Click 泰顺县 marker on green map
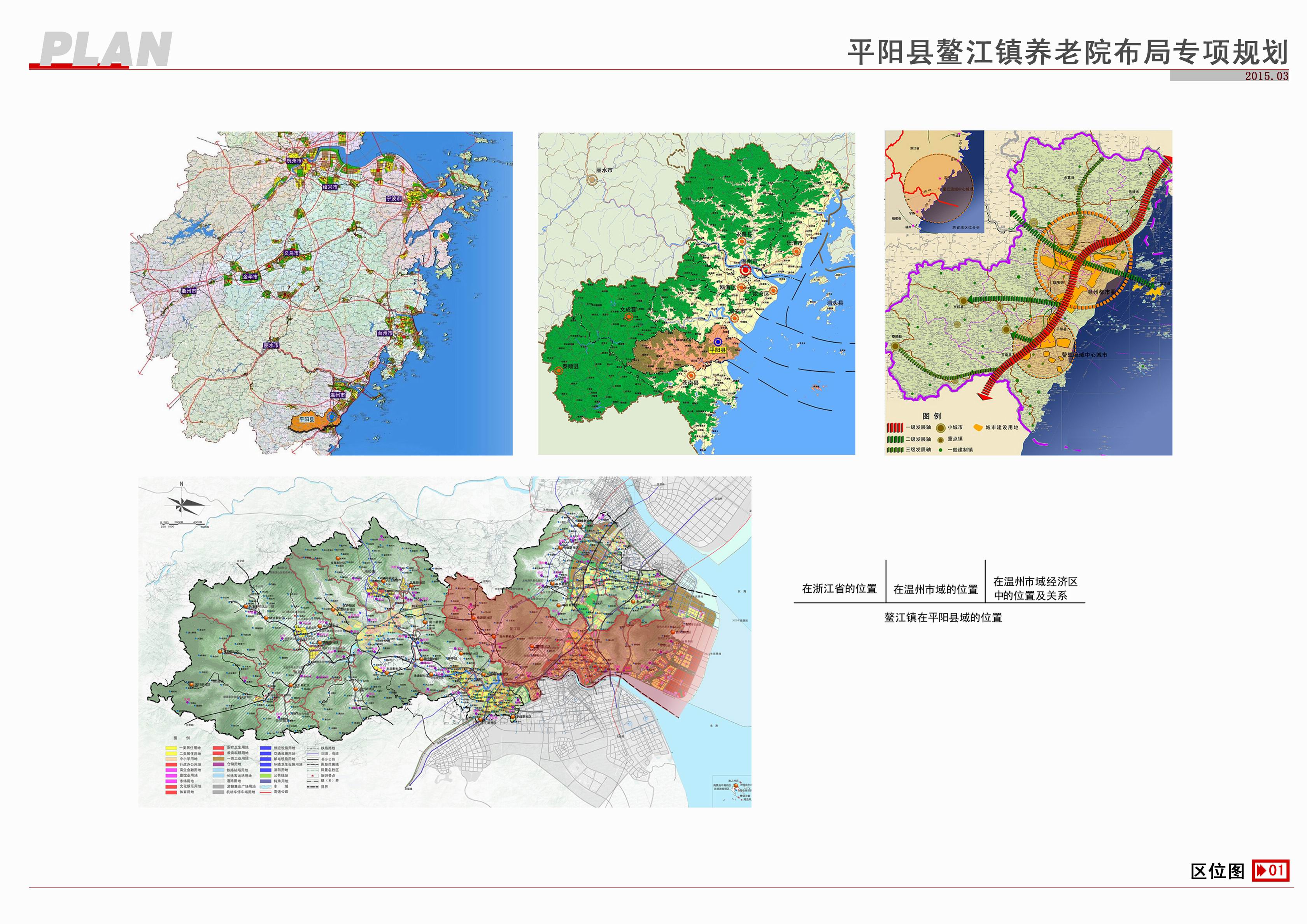 (x=558, y=370)
